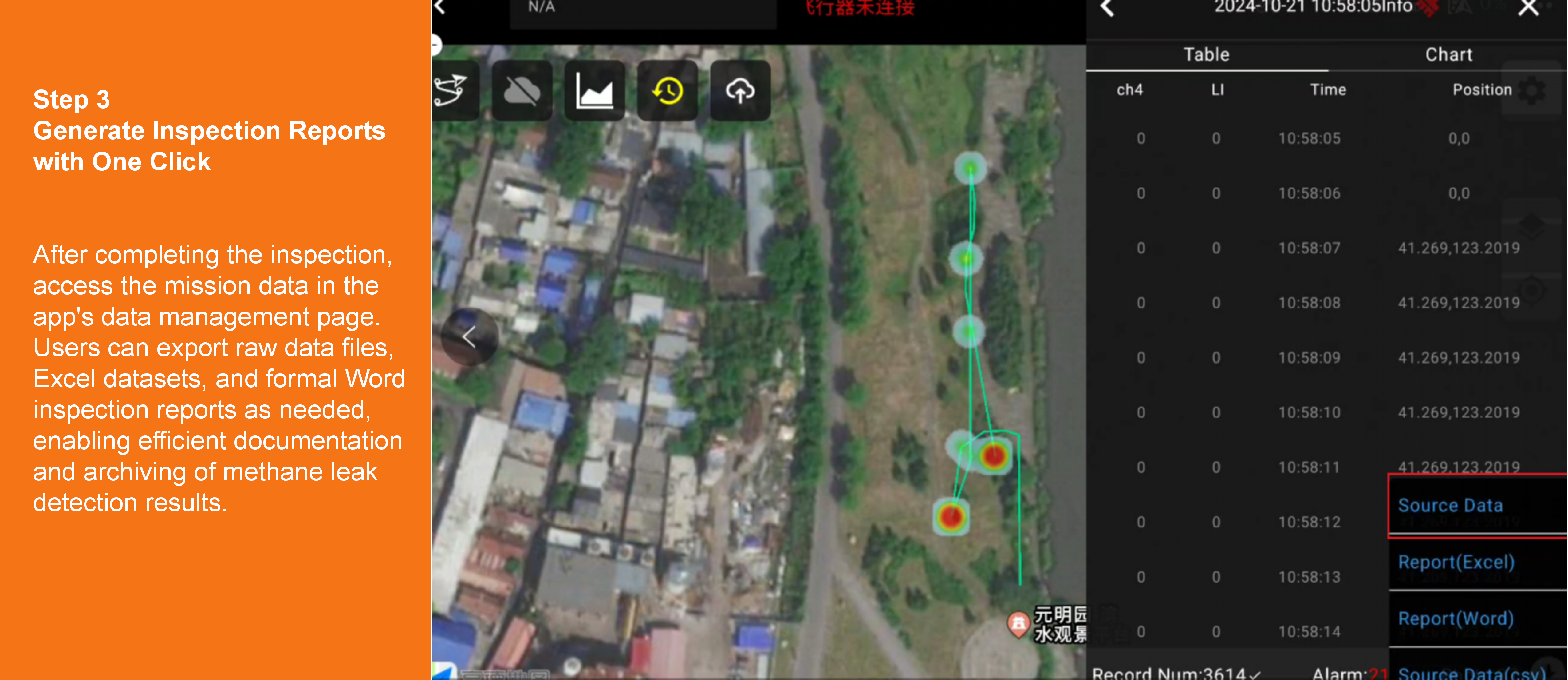Image resolution: width=1568 pixels, height=680 pixels.
Task: Click the 0,0 position in the 10:58:05 row
Action: 1458,138
